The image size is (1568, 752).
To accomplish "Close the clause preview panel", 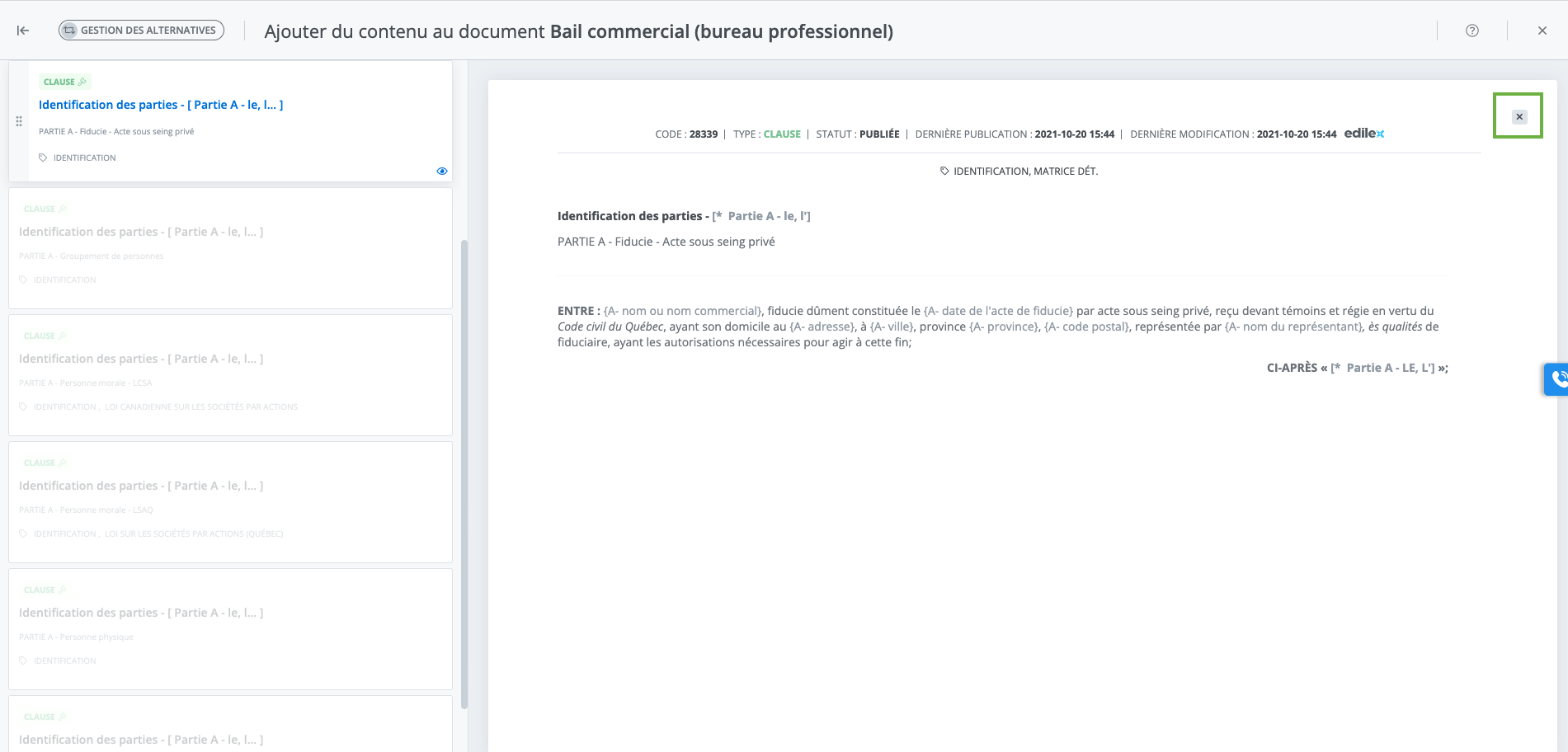I will coord(1519,117).
